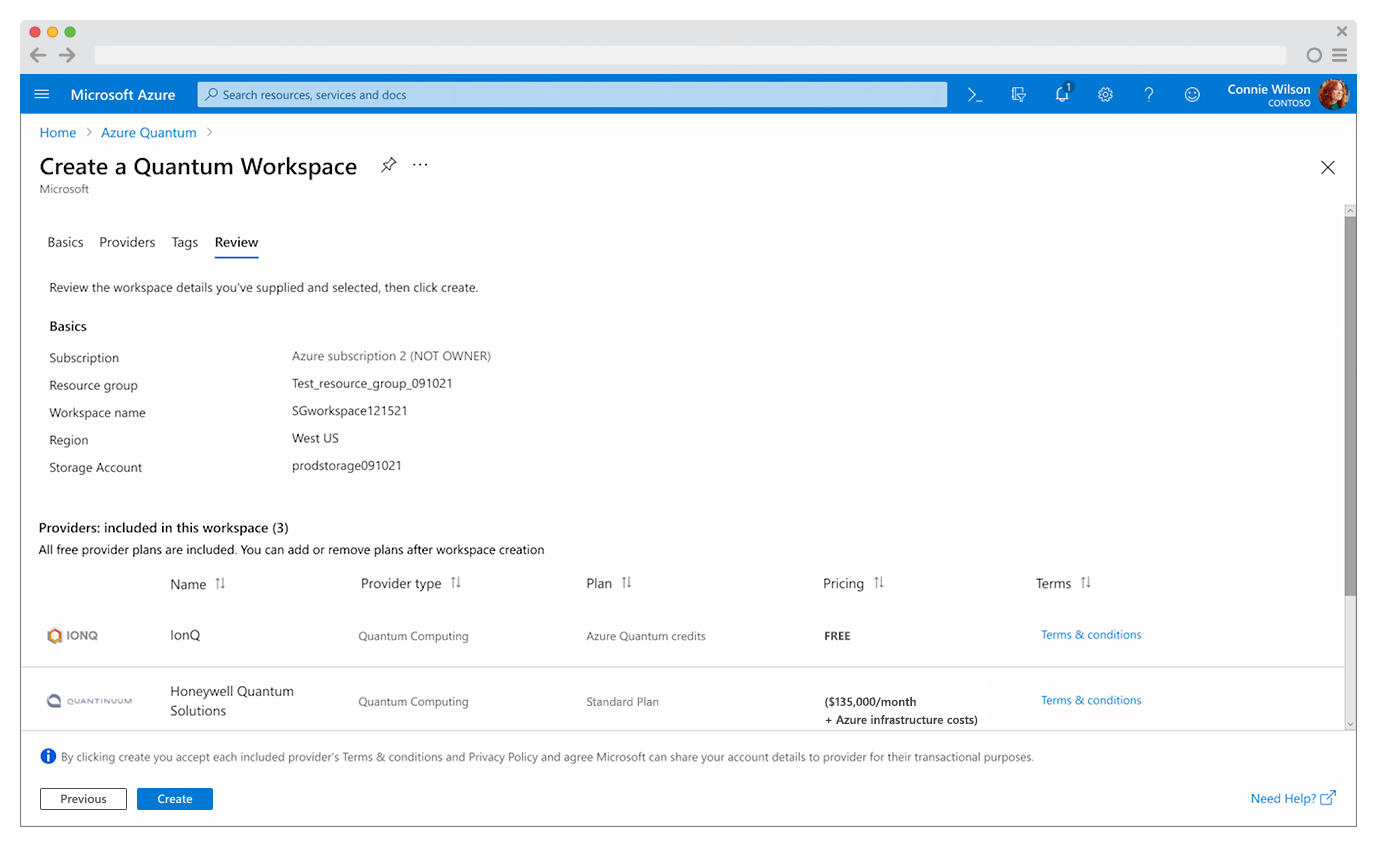The width and height of the screenshot is (1377, 847).
Task: Click the Previous button
Action: coord(83,799)
